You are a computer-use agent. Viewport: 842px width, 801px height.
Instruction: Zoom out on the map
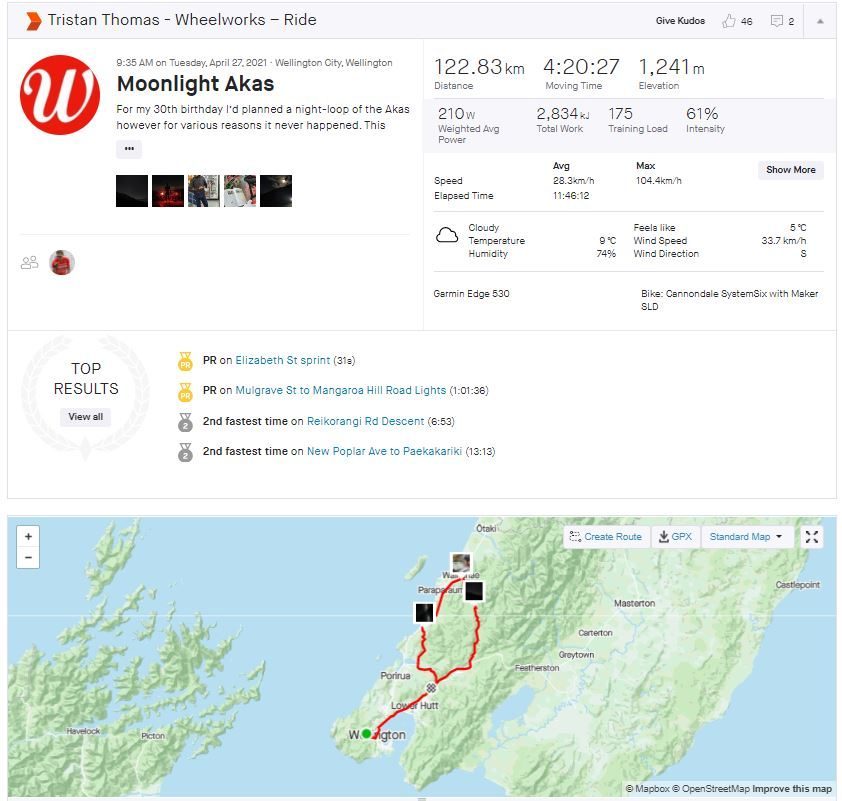[x=28, y=557]
